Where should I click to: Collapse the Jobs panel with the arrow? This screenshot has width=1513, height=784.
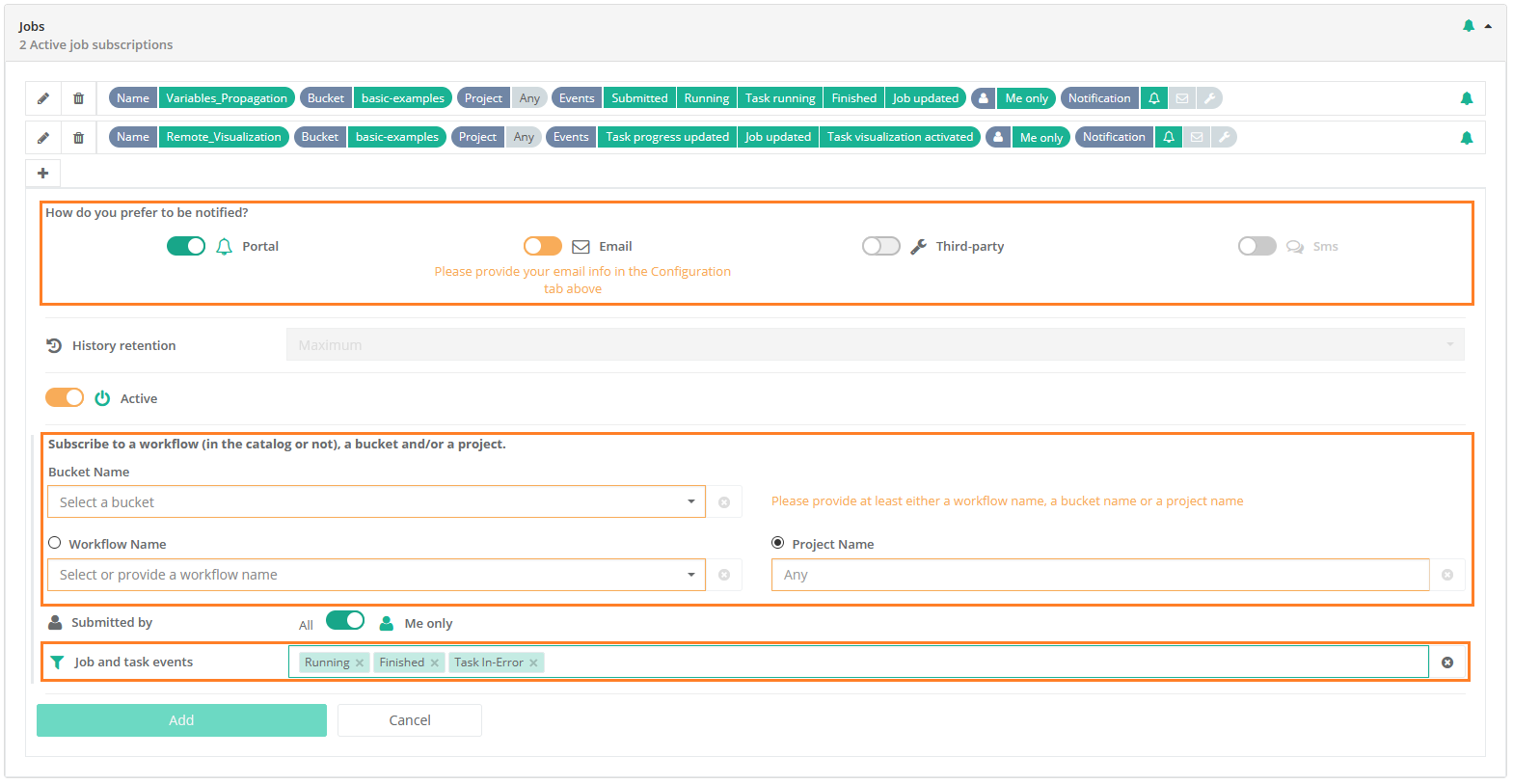1488,26
